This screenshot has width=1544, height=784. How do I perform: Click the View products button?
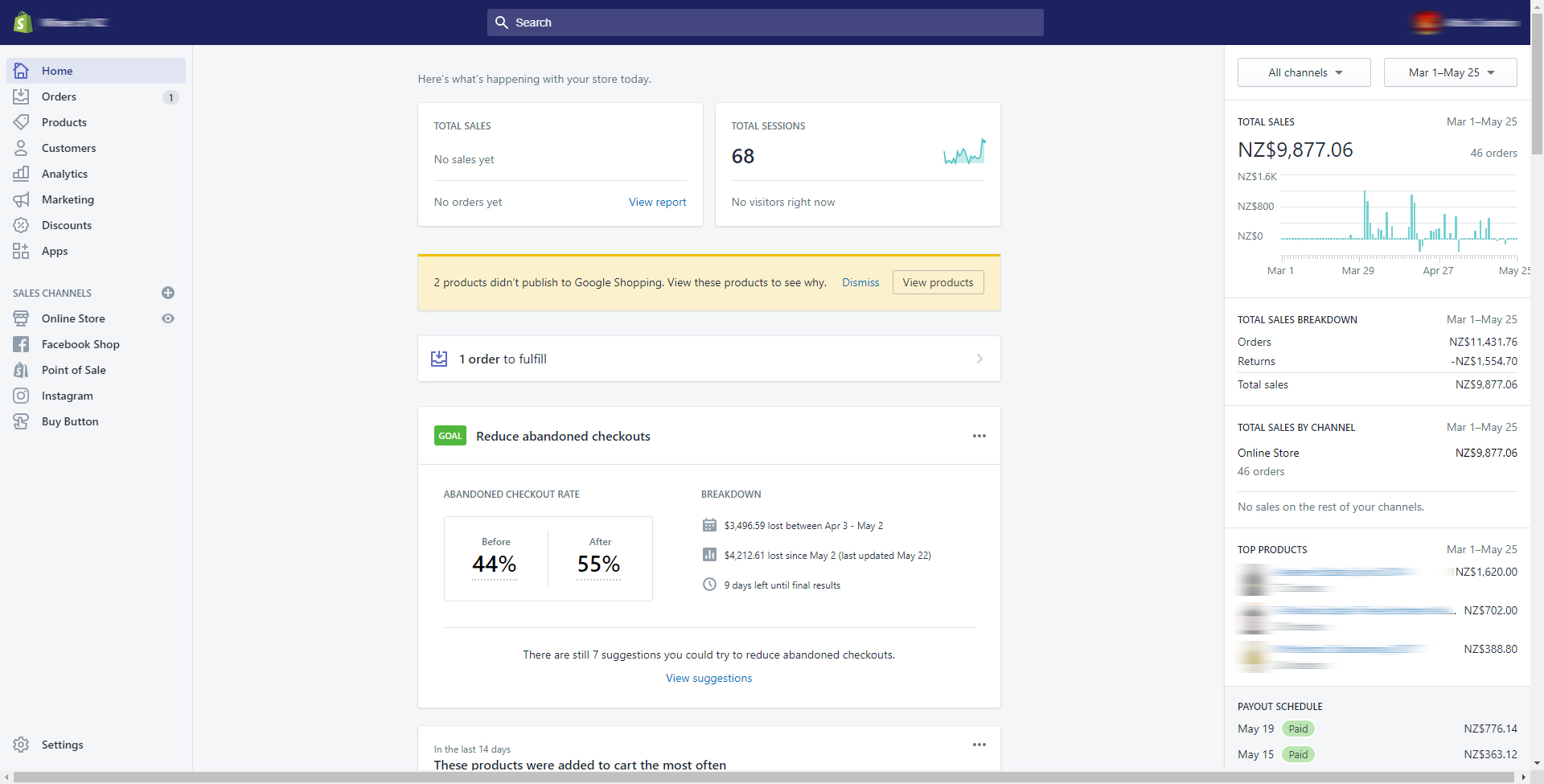938,282
